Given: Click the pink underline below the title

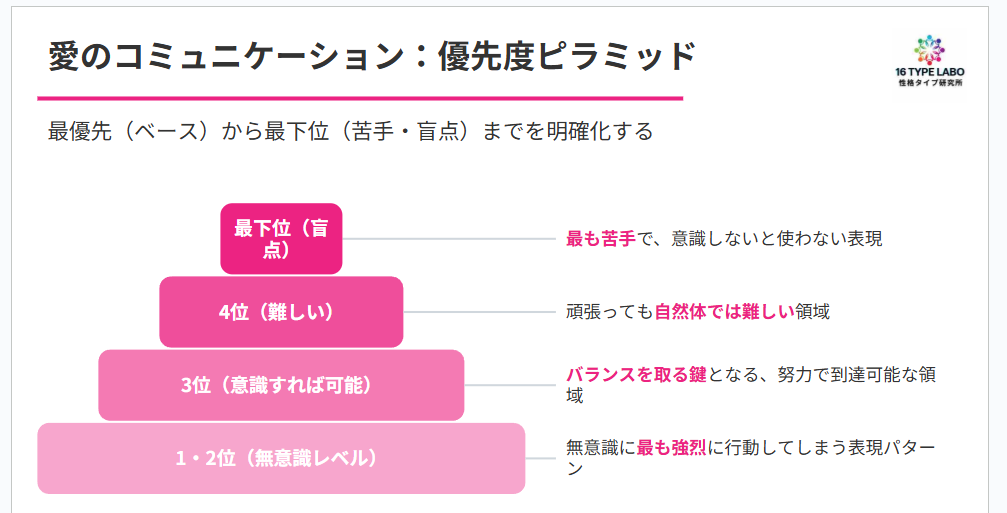Looking at the screenshot, I should point(360,98).
